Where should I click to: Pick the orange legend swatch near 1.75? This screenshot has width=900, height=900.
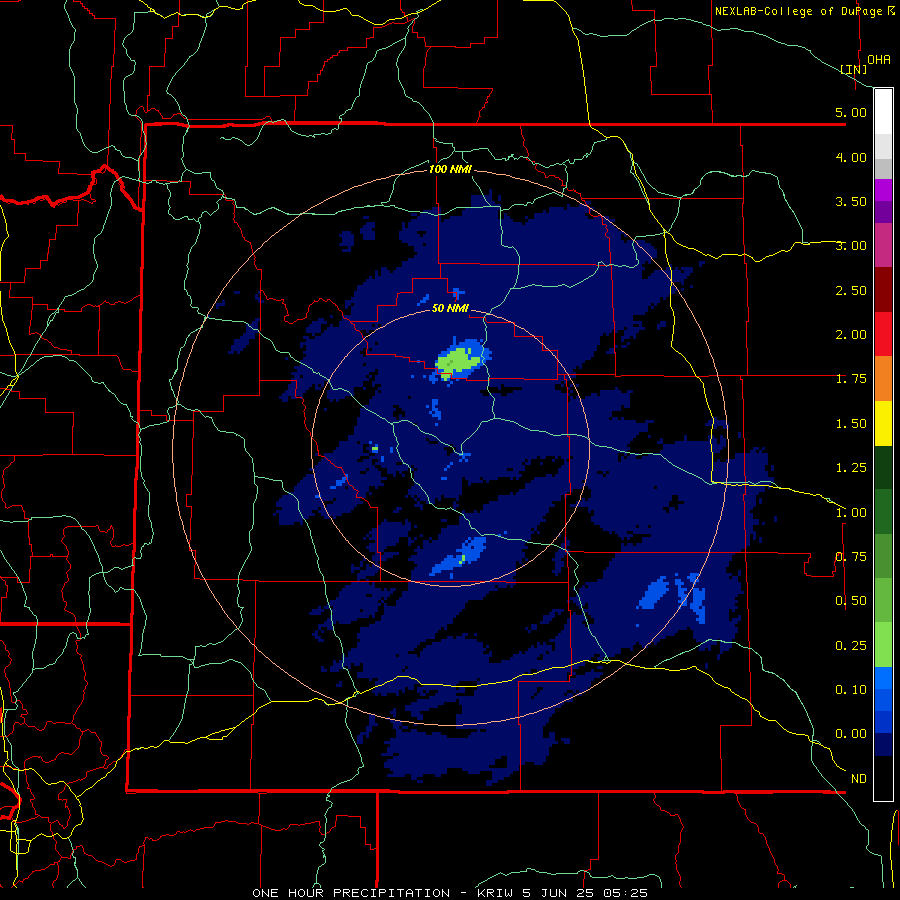(x=883, y=379)
